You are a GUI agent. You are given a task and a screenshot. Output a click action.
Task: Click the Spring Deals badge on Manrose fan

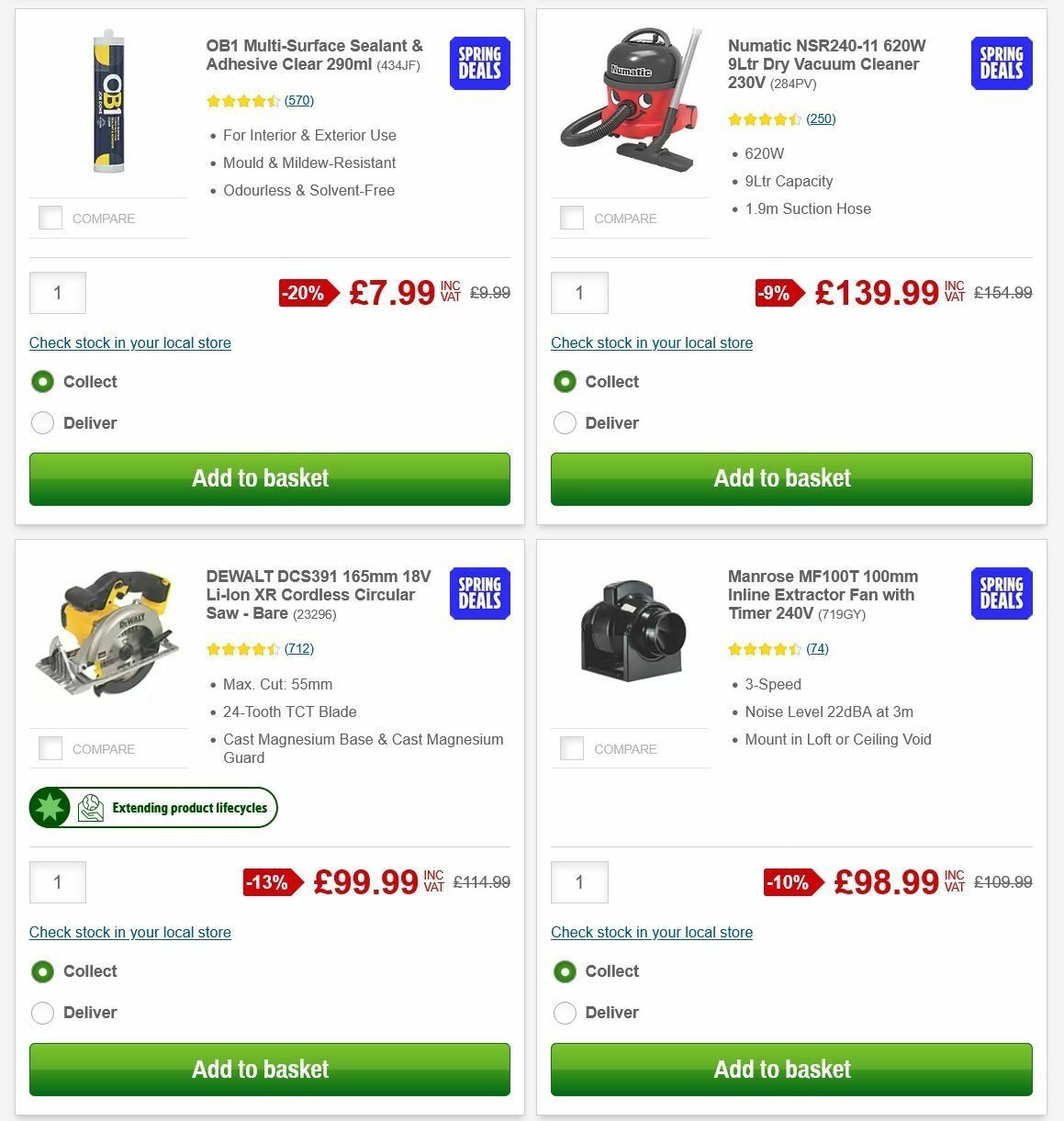click(x=1001, y=593)
